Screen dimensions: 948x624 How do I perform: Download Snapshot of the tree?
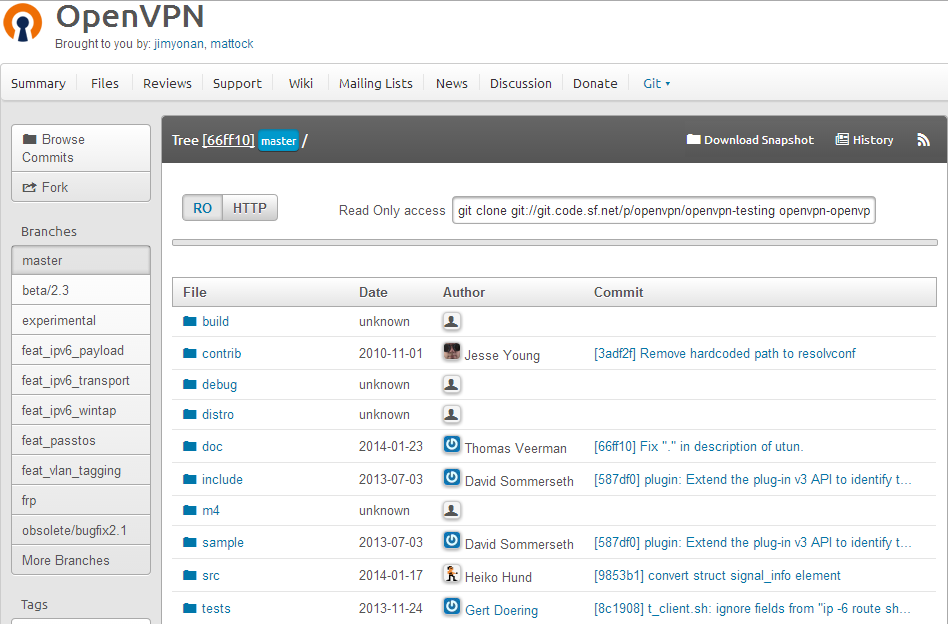(x=750, y=140)
